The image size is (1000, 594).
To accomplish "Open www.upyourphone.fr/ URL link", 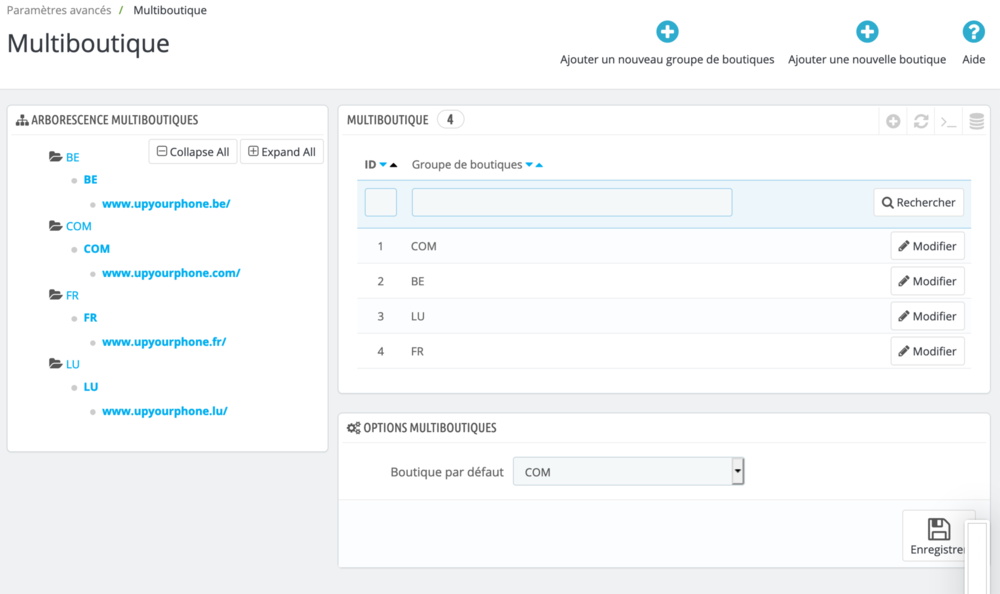I will (164, 341).
